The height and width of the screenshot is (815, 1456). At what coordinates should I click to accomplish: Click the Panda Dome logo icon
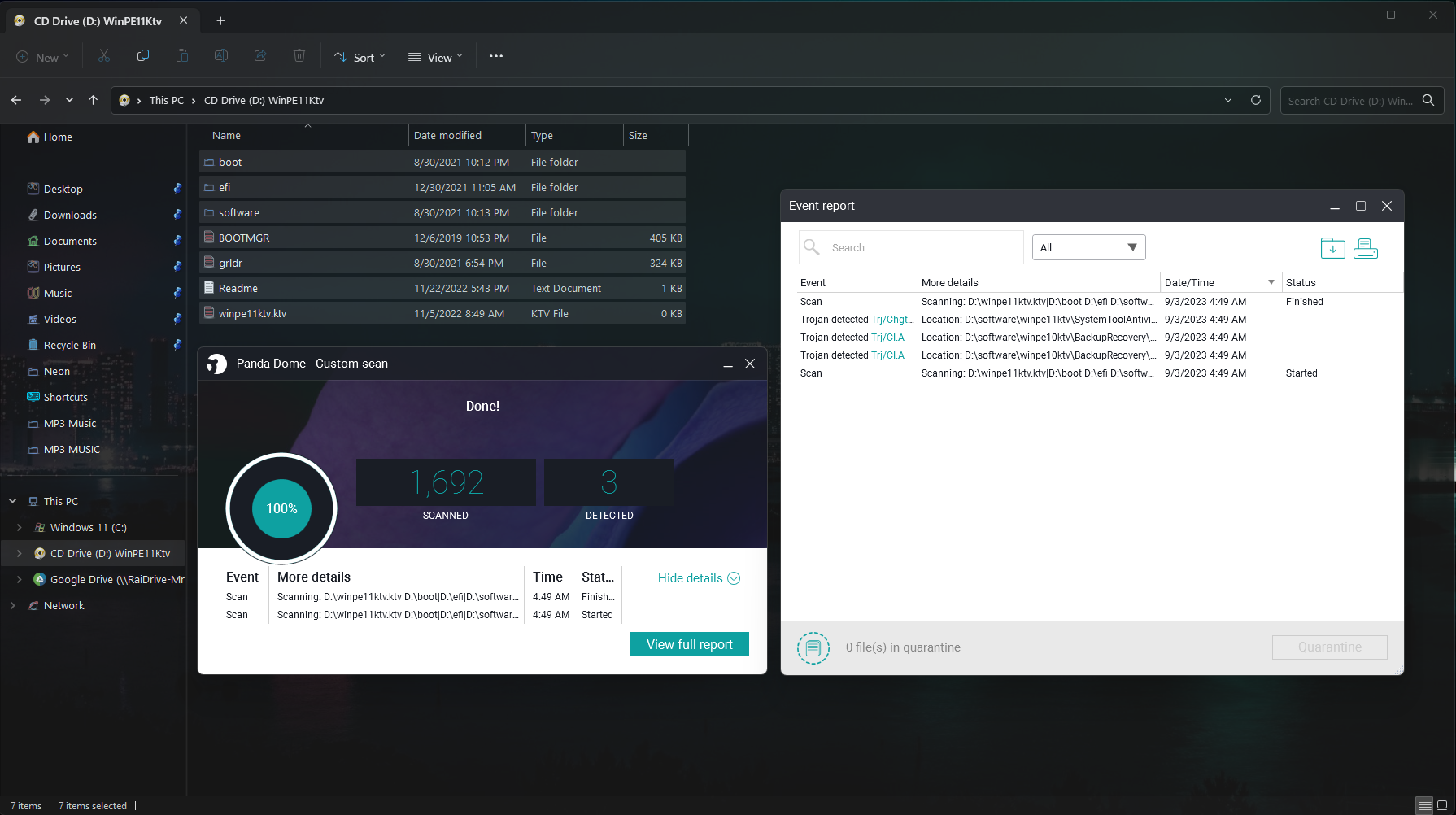coord(216,364)
